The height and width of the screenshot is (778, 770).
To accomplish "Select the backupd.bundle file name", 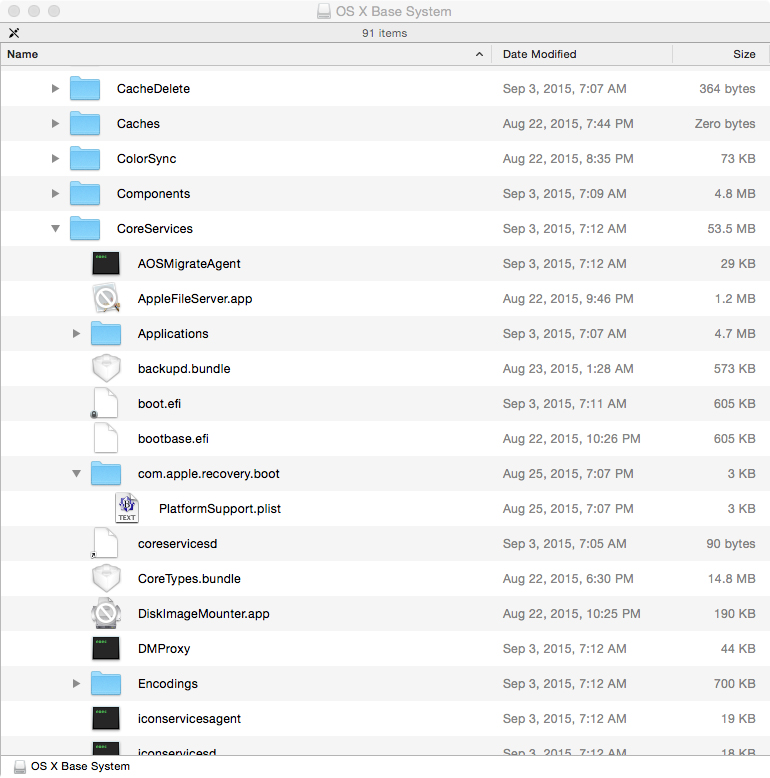I will click(184, 369).
